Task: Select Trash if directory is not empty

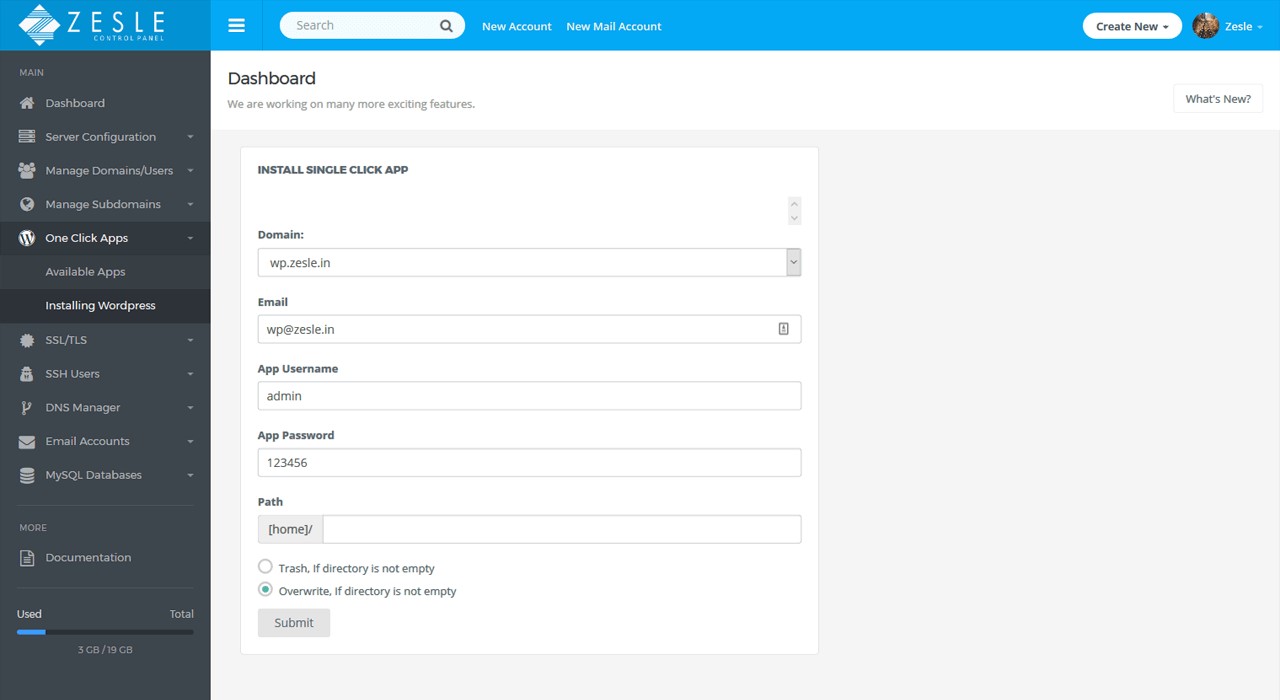Action: tap(265, 567)
